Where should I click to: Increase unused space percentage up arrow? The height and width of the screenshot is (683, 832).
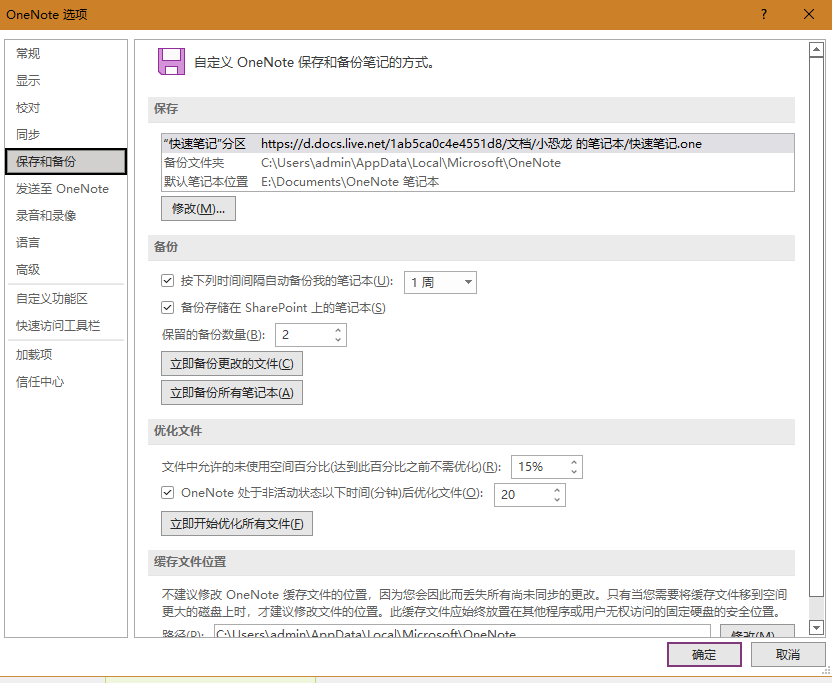[x=574, y=462]
